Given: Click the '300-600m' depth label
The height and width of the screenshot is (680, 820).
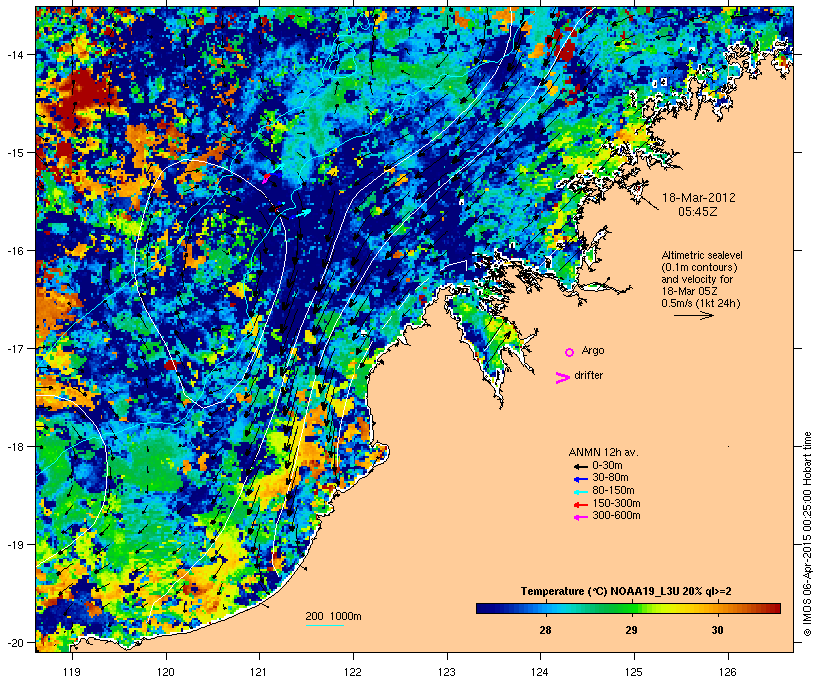Looking at the screenshot, I should [x=616, y=516].
